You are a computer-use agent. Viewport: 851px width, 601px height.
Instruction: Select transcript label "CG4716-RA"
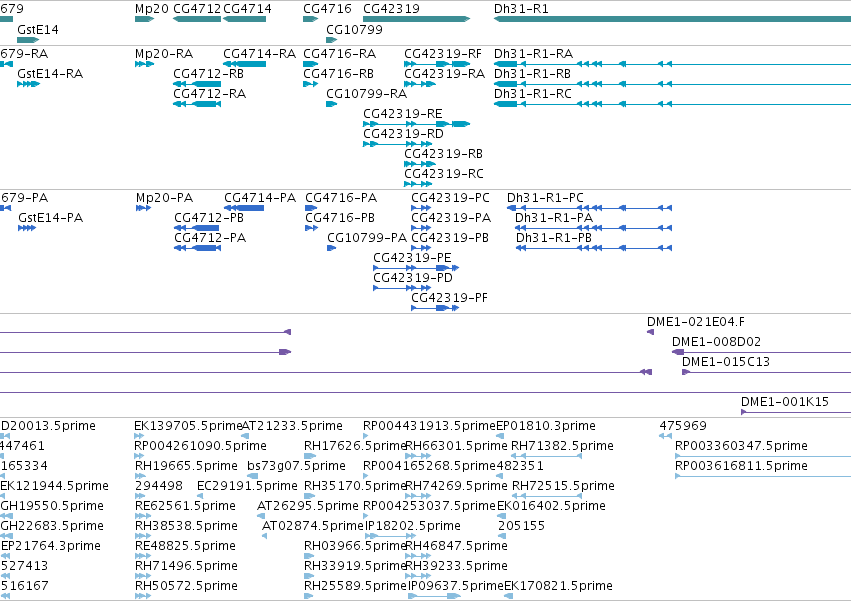click(x=339, y=54)
